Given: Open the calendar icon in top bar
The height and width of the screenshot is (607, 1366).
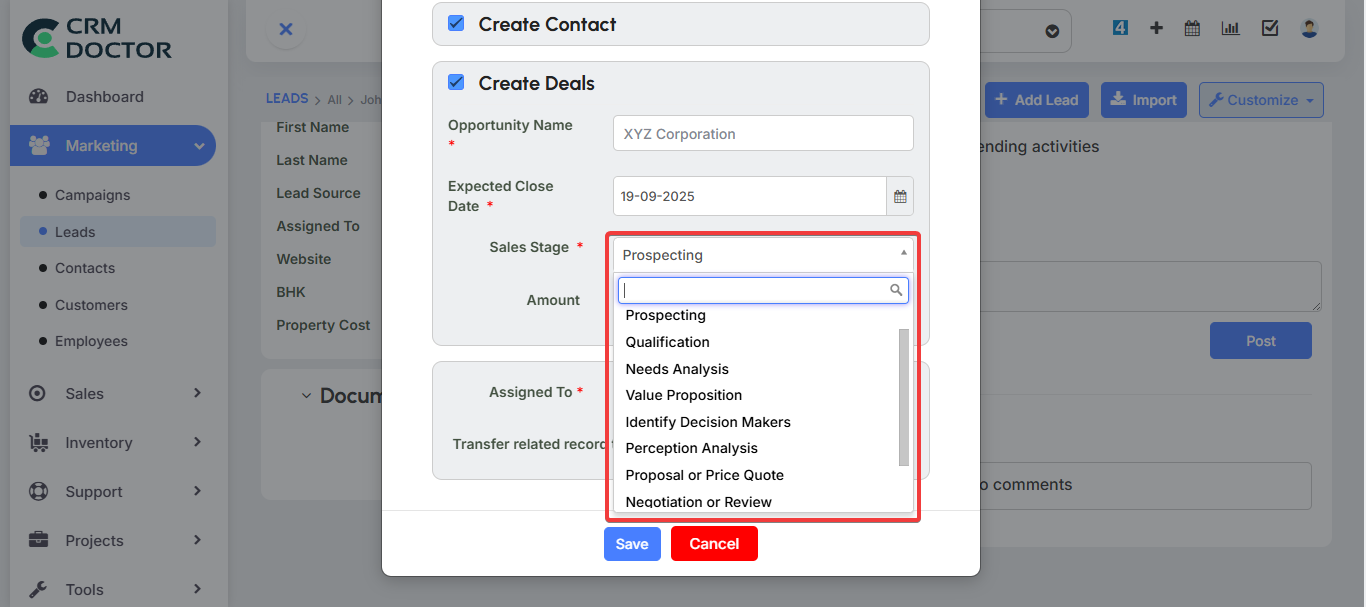Looking at the screenshot, I should coord(1192,28).
